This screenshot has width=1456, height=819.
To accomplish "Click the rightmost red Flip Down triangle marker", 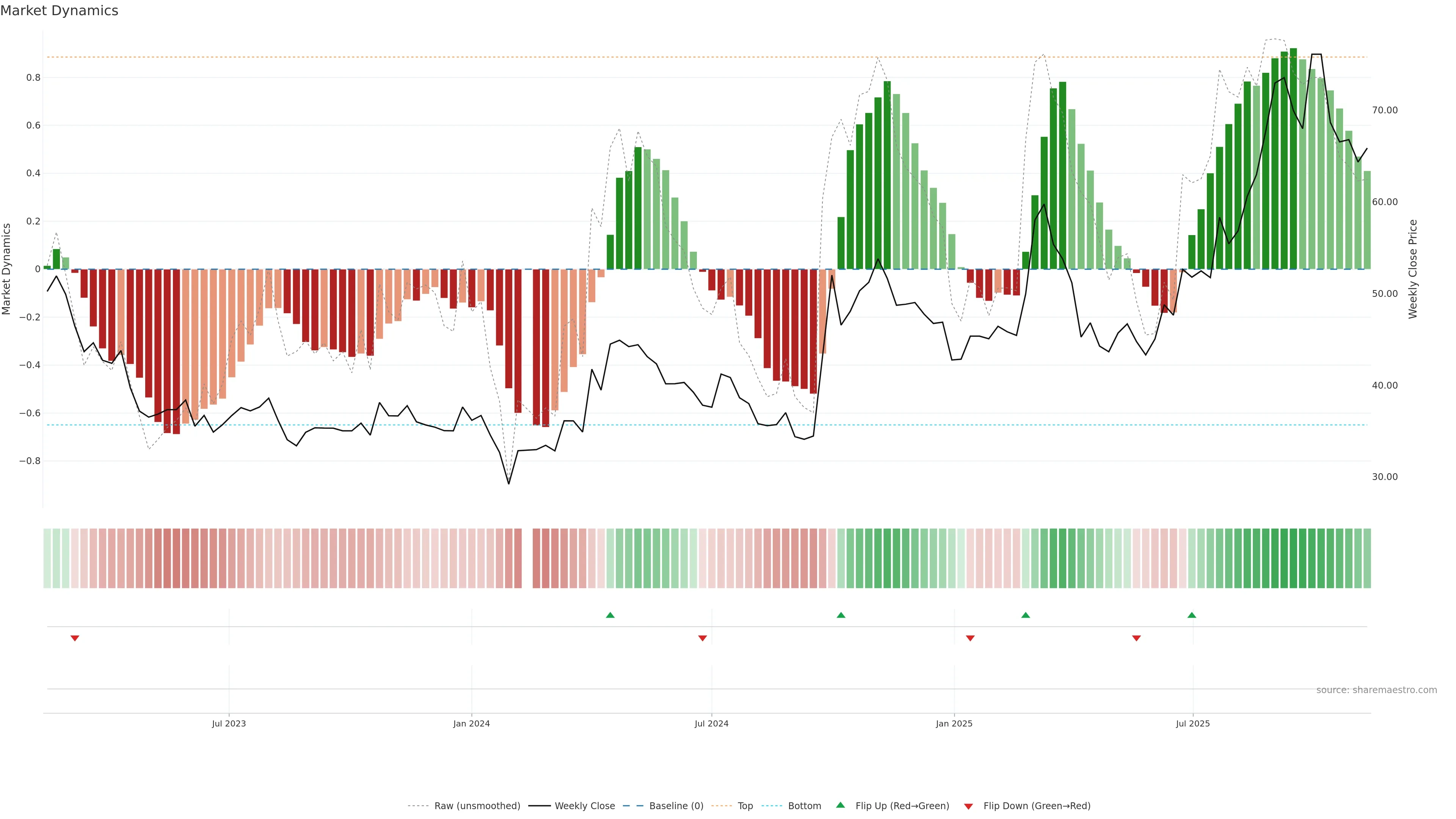I will point(1137,638).
